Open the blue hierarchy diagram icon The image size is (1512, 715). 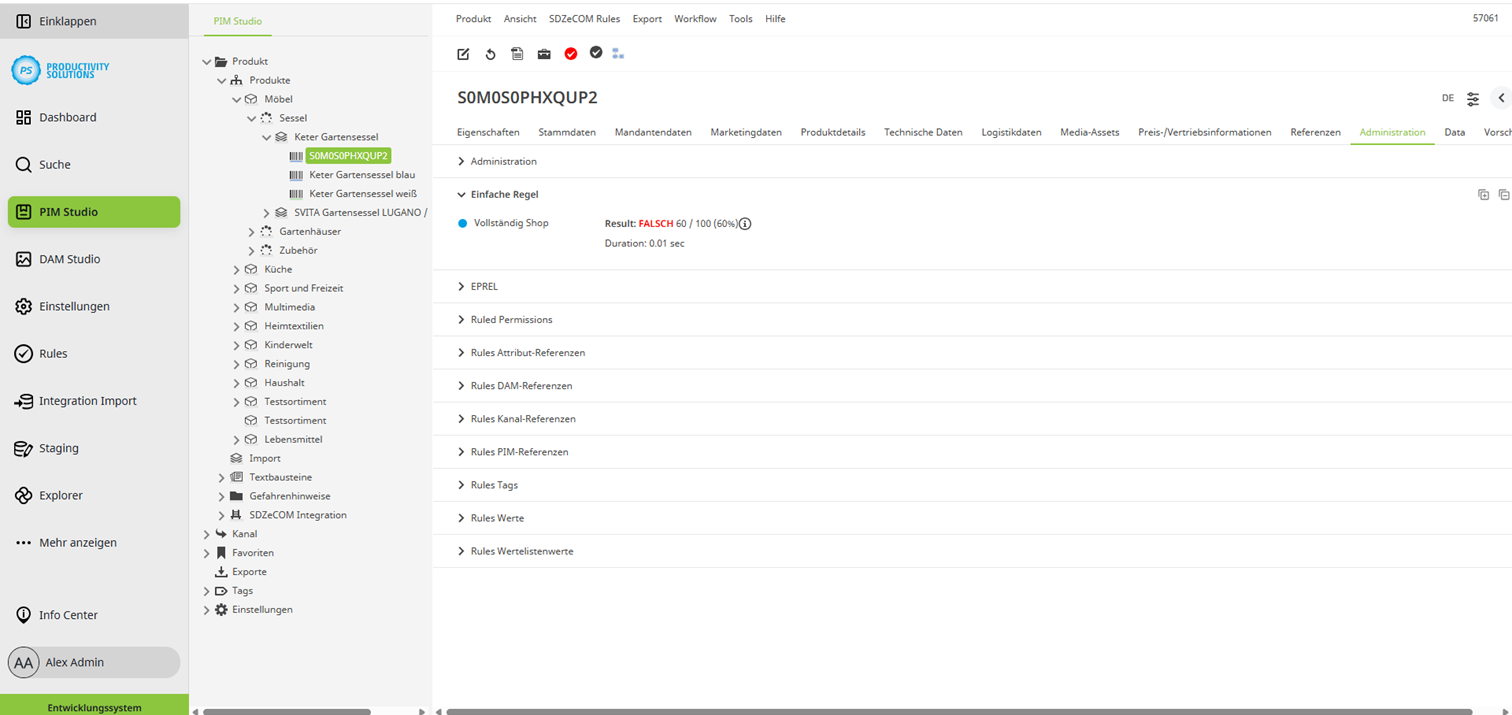click(x=618, y=54)
